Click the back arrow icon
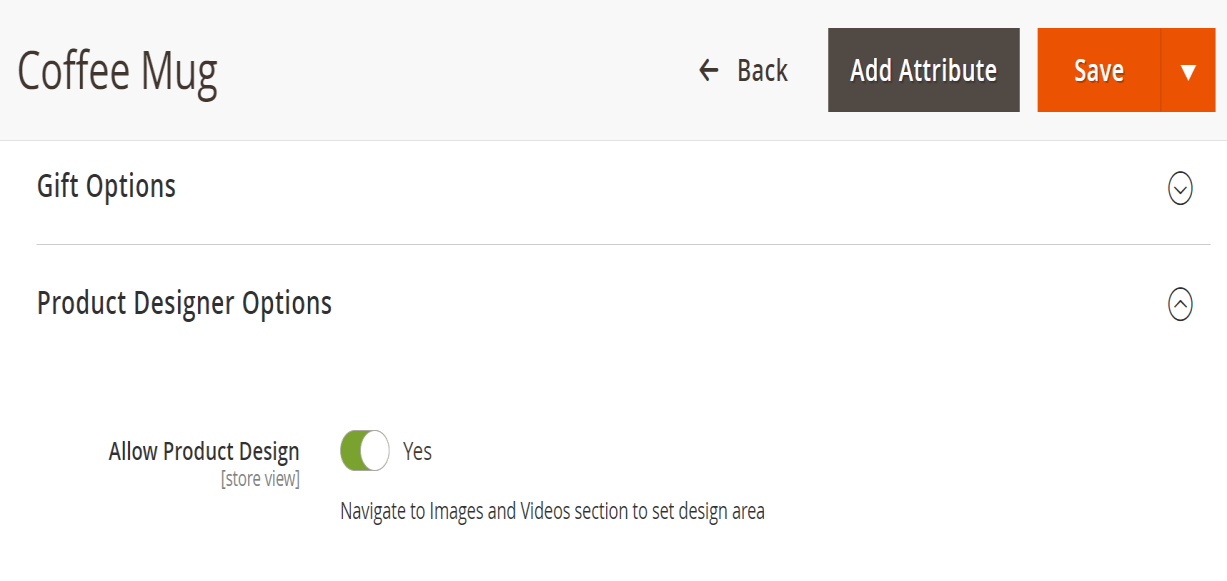The width and height of the screenshot is (1227, 581). pyautogui.click(x=708, y=70)
